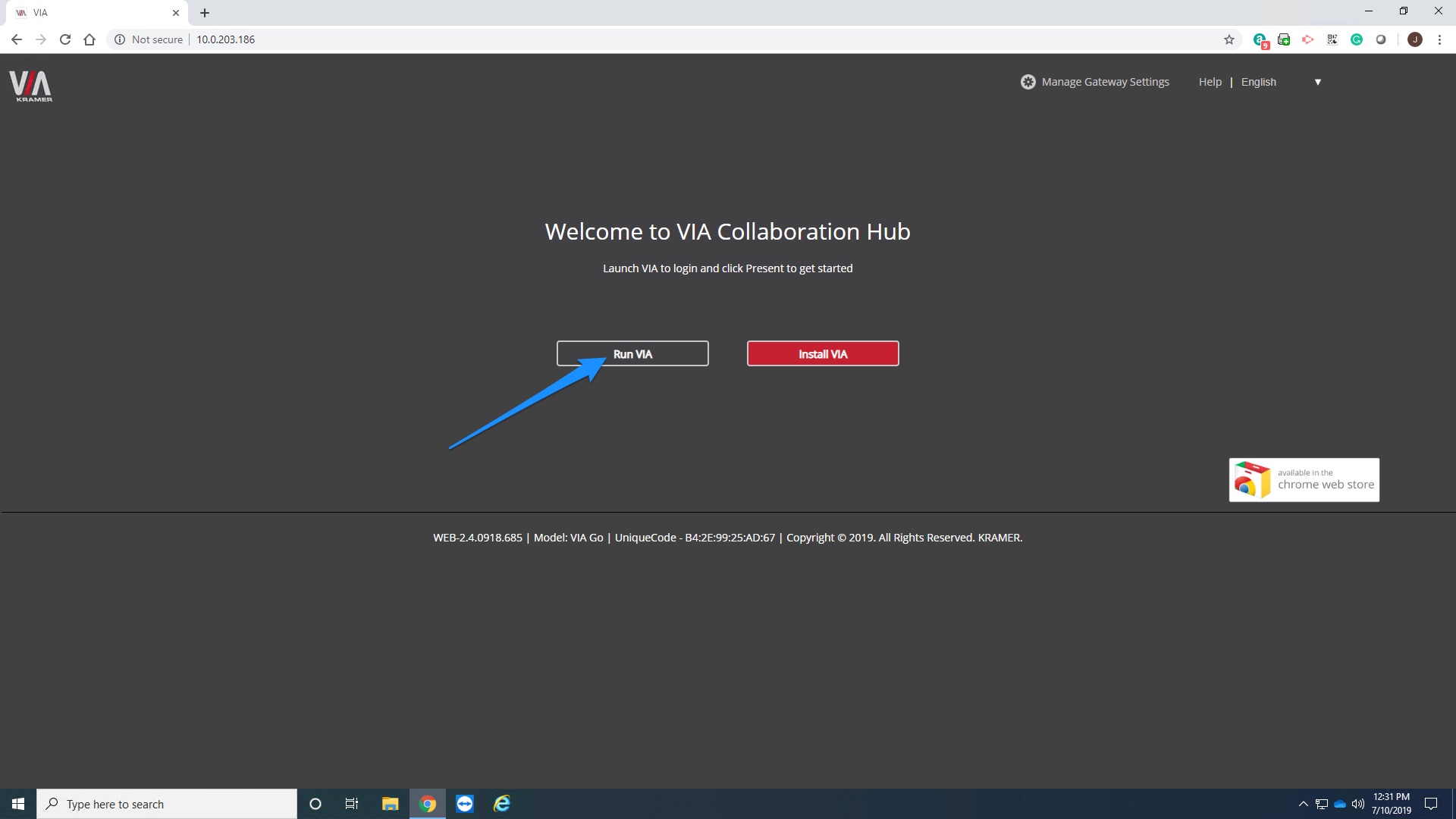Open the Windows Start menu
This screenshot has width=1456, height=819.
18,804
